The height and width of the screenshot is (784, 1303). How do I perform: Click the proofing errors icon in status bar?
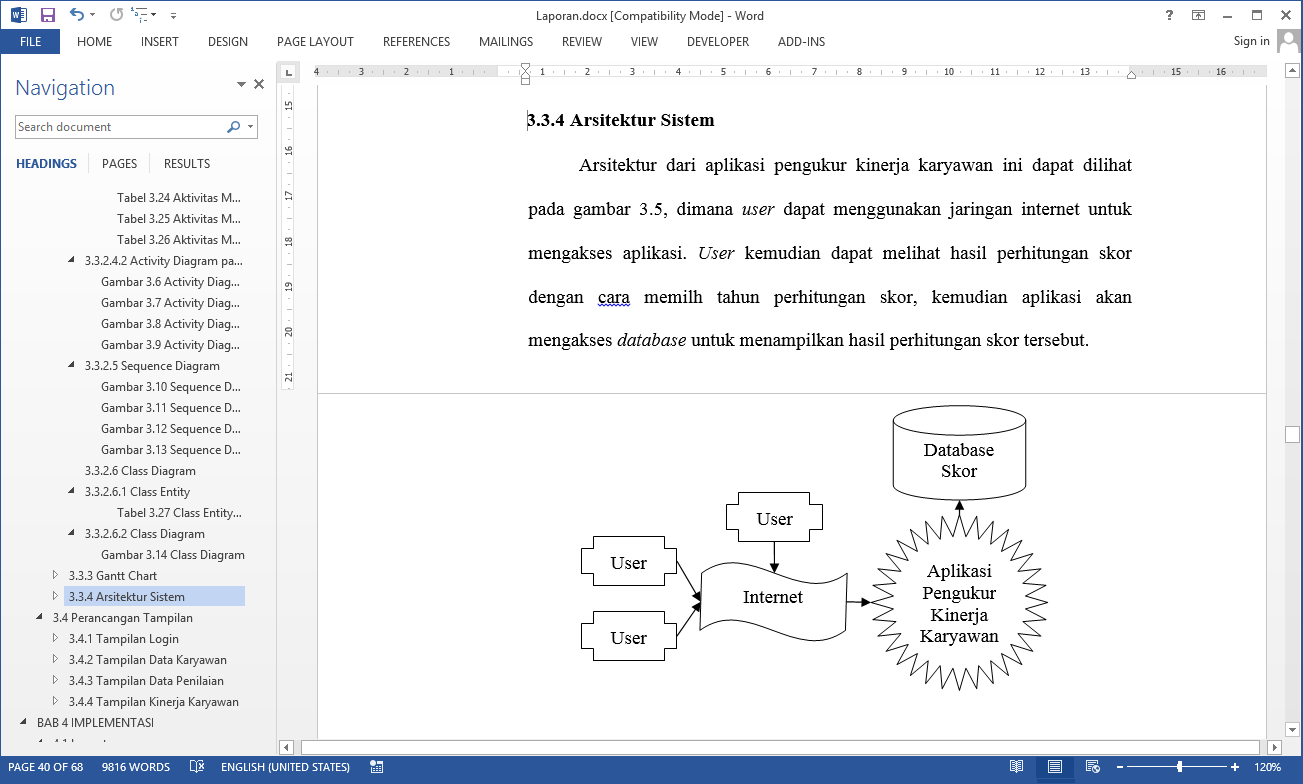[197, 767]
